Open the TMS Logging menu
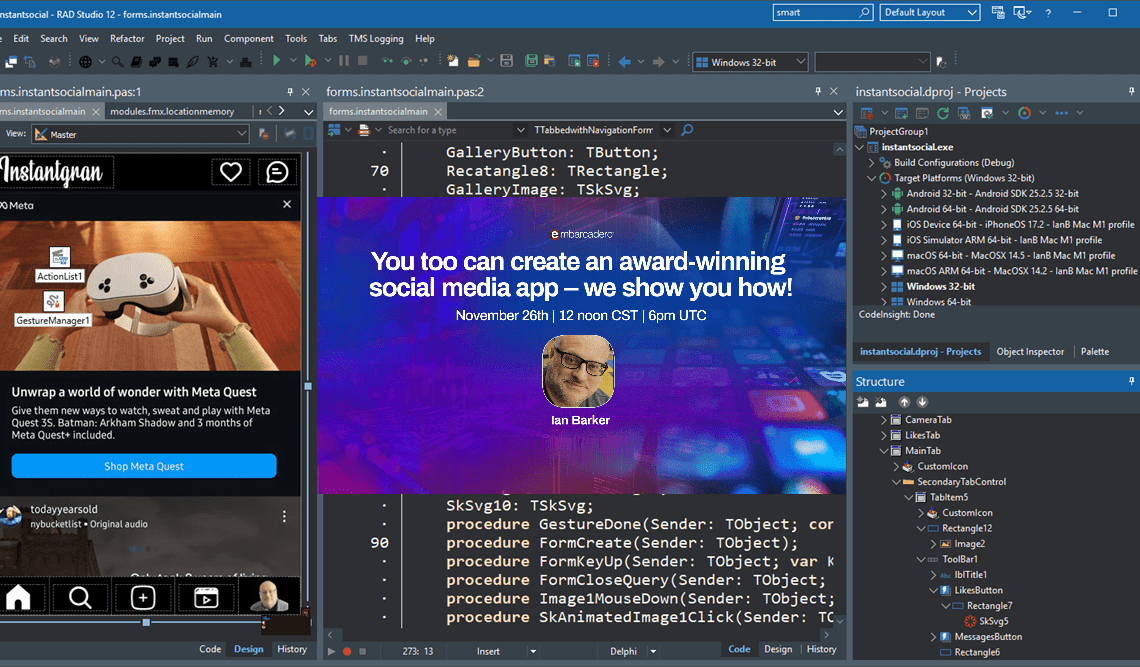Viewport: 1140px width, 667px height. click(x=376, y=39)
